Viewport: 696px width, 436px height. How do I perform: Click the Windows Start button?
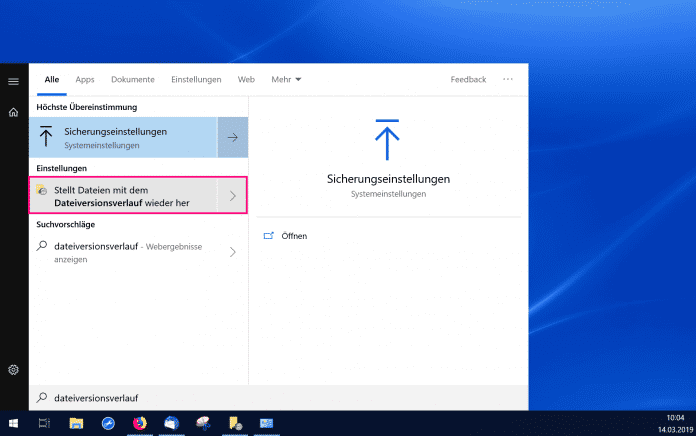coord(13,423)
